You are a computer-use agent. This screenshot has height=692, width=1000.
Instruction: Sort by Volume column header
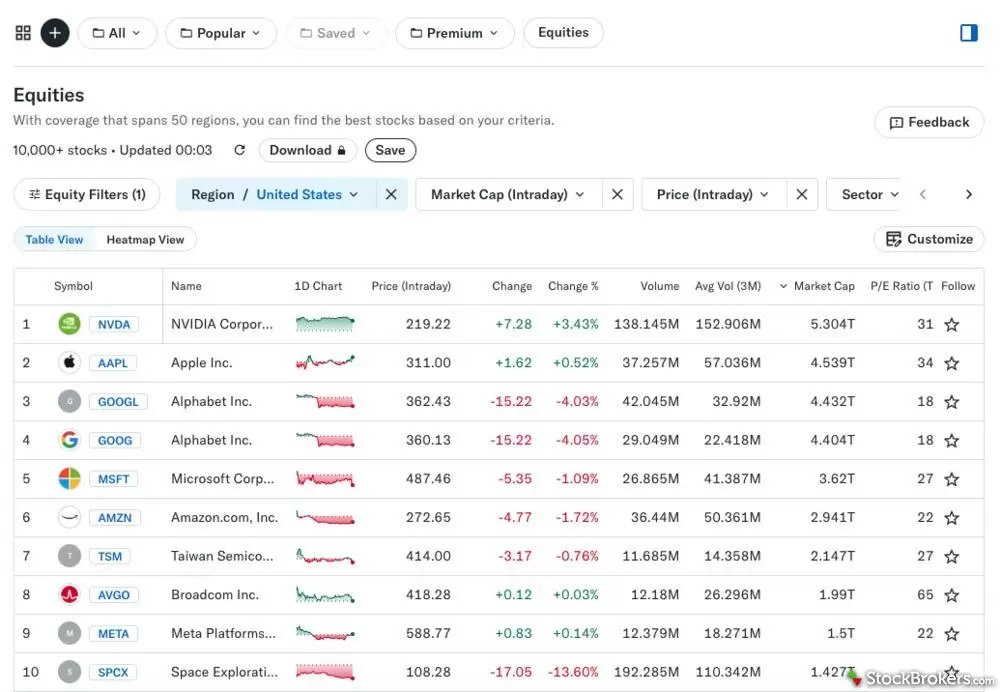(659, 286)
